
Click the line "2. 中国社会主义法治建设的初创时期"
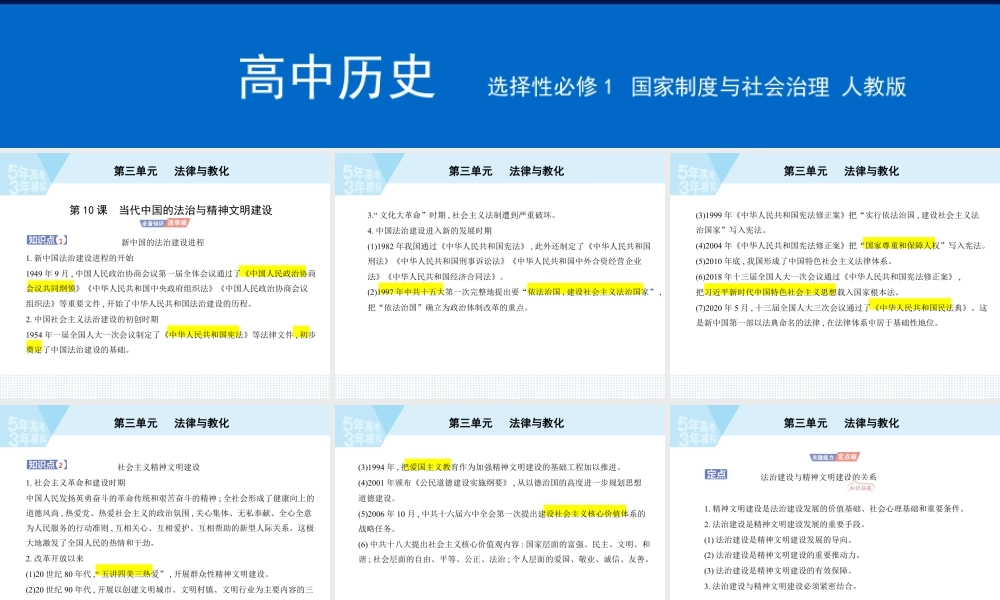click(92, 319)
